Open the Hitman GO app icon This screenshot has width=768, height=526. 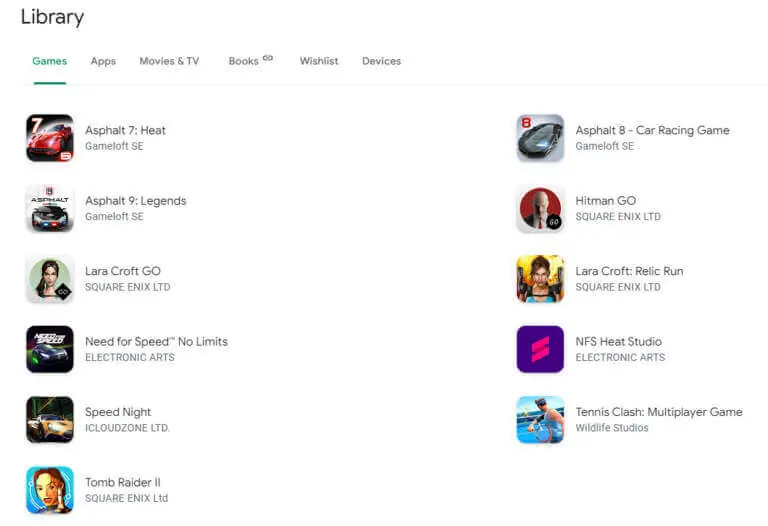point(540,209)
